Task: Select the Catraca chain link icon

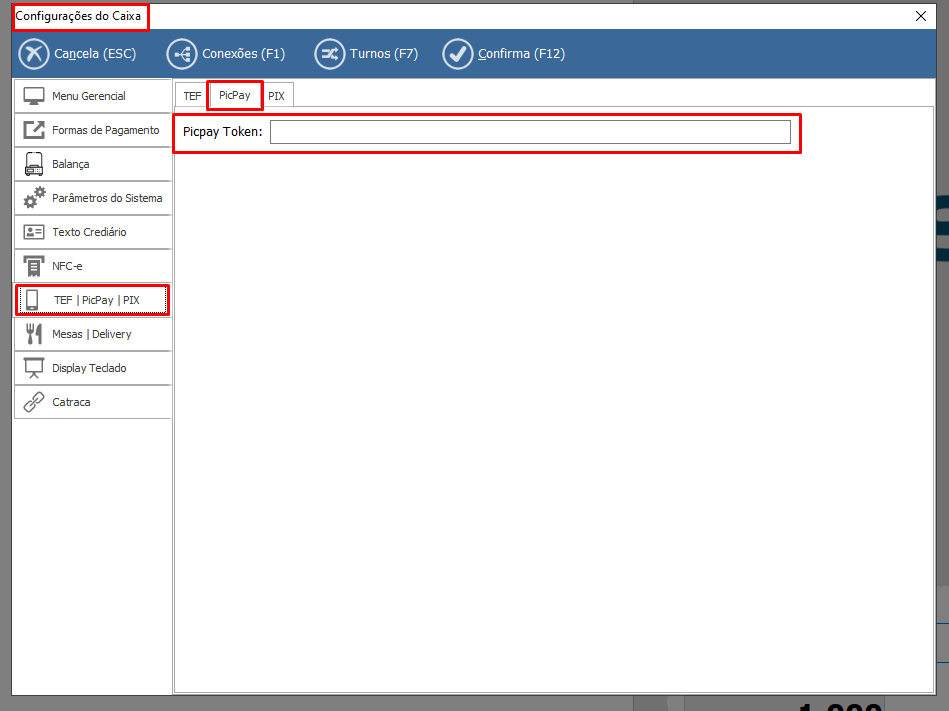Action: pos(35,402)
